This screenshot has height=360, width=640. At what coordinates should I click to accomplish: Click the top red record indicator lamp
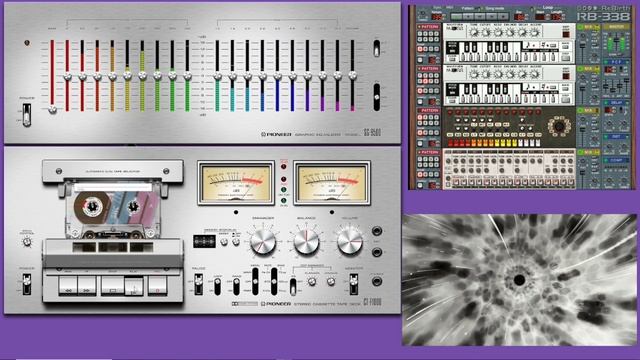[284, 167]
